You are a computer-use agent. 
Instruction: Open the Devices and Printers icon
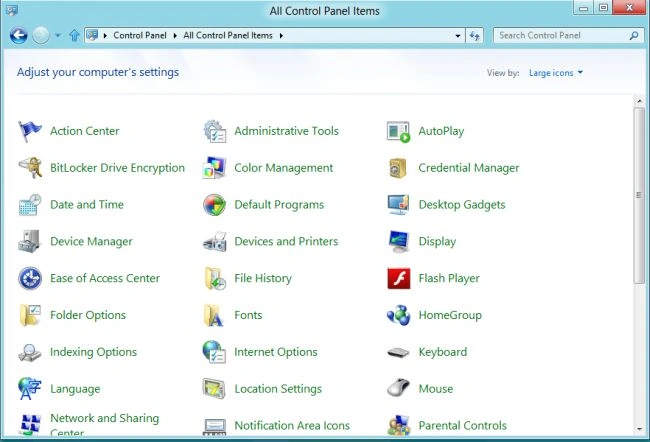point(215,241)
